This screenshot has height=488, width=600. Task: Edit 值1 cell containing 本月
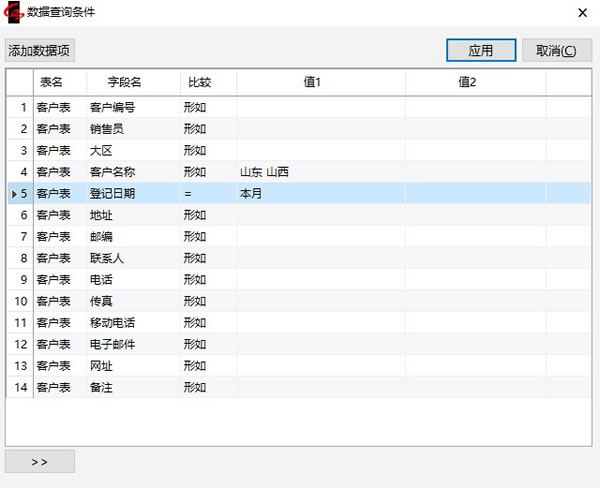pos(320,194)
